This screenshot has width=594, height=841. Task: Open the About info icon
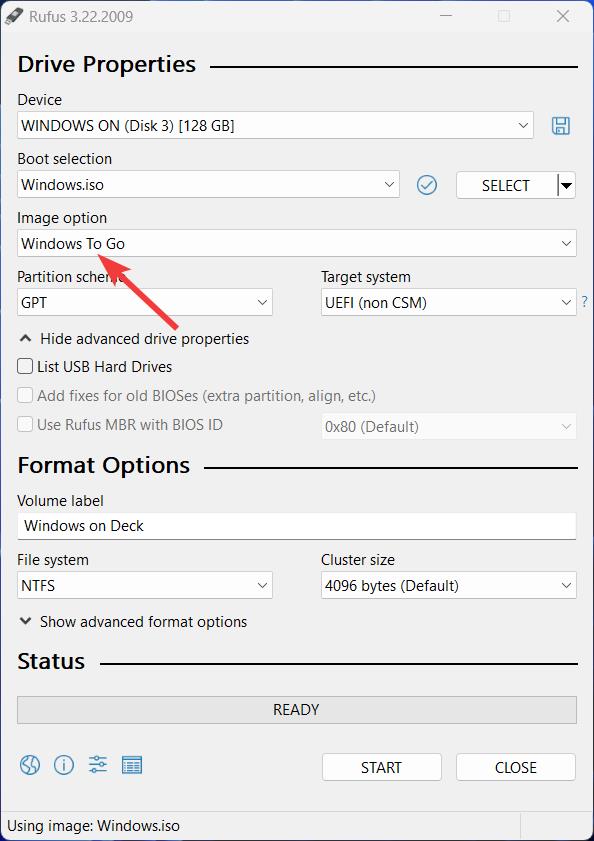tap(64, 764)
